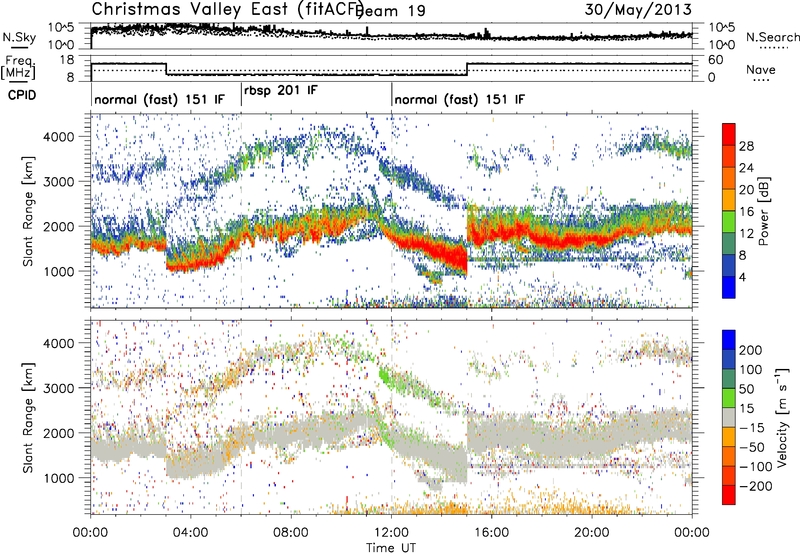Click the 3000 tick of the velocity panel

coord(58,388)
